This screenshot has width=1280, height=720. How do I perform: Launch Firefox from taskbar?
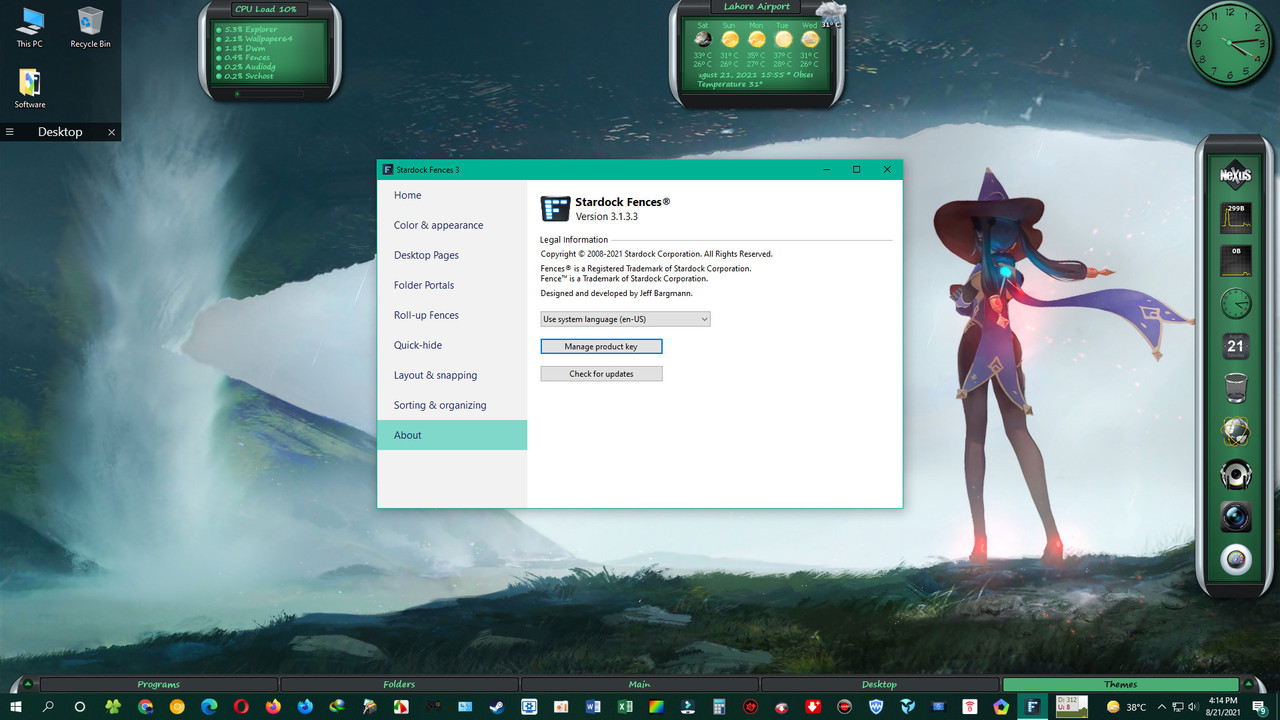point(273,707)
